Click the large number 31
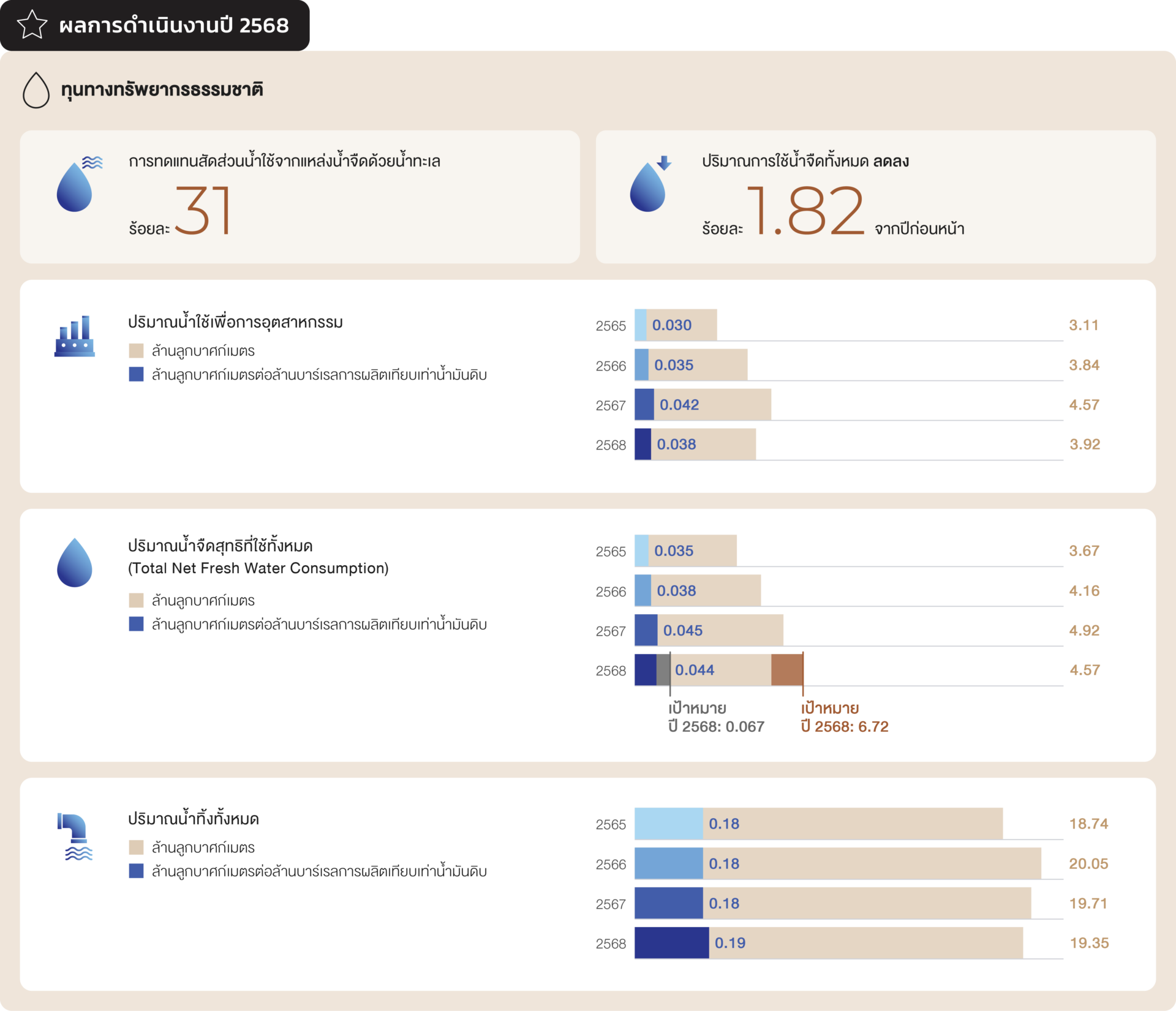The image size is (1176, 1011). pyautogui.click(x=203, y=210)
